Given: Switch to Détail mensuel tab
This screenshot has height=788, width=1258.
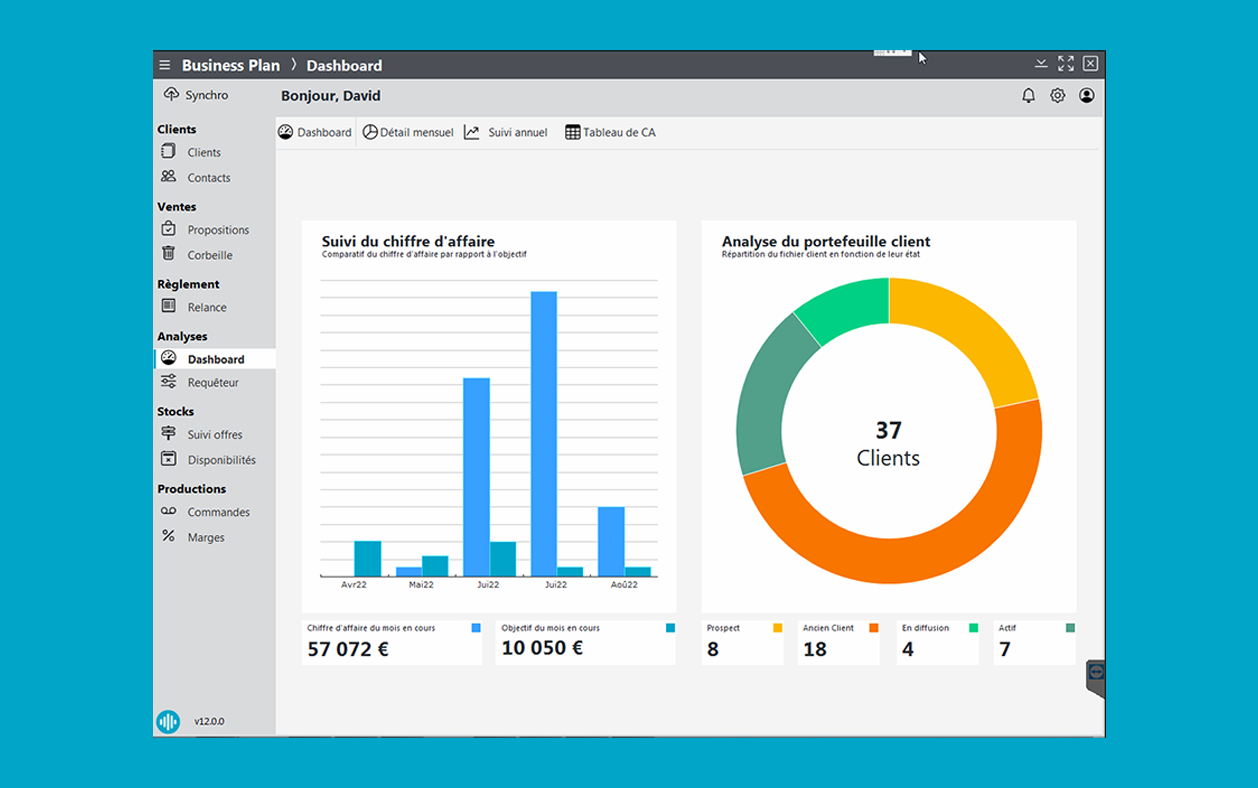Looking at the screenshot, I should pos(408,132).
